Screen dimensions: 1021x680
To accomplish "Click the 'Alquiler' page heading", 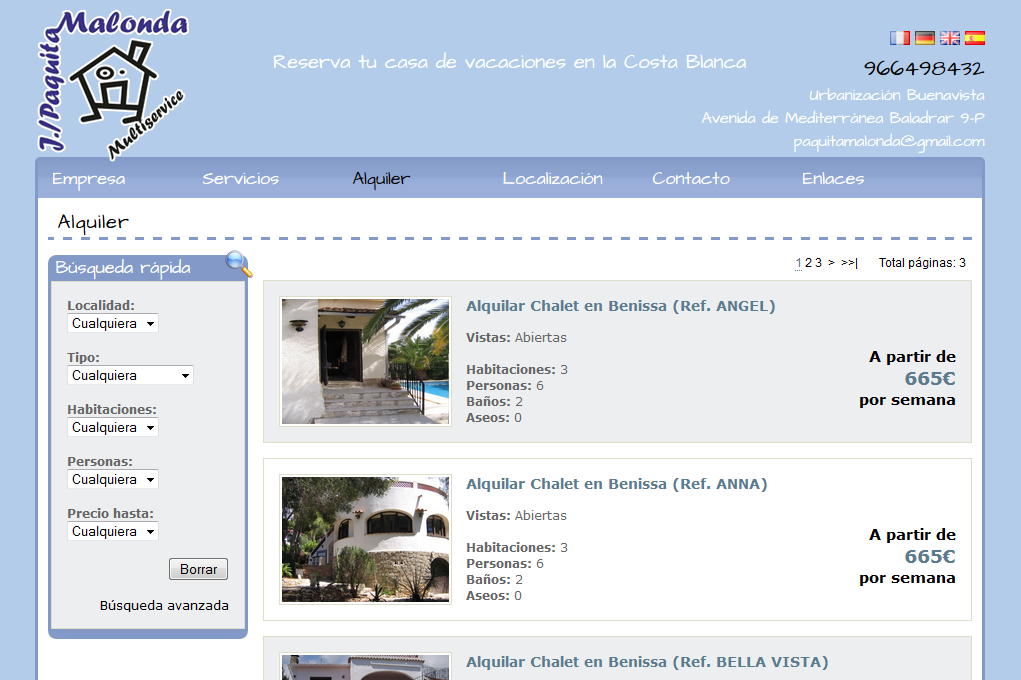I will (93, 222).
